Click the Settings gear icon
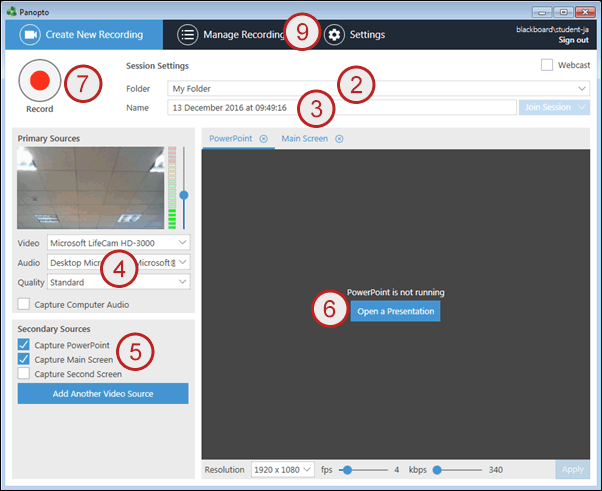 point(334,35)
